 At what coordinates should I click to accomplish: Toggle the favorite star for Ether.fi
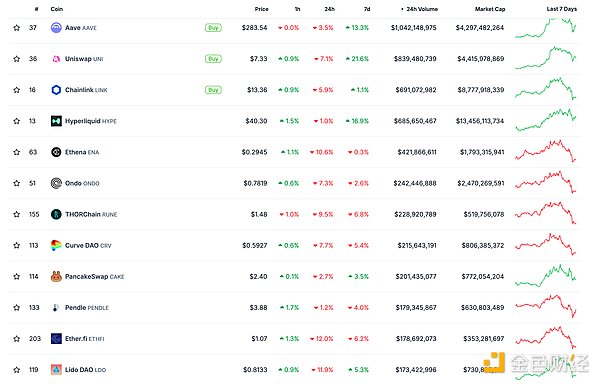(x=16, y=338)
